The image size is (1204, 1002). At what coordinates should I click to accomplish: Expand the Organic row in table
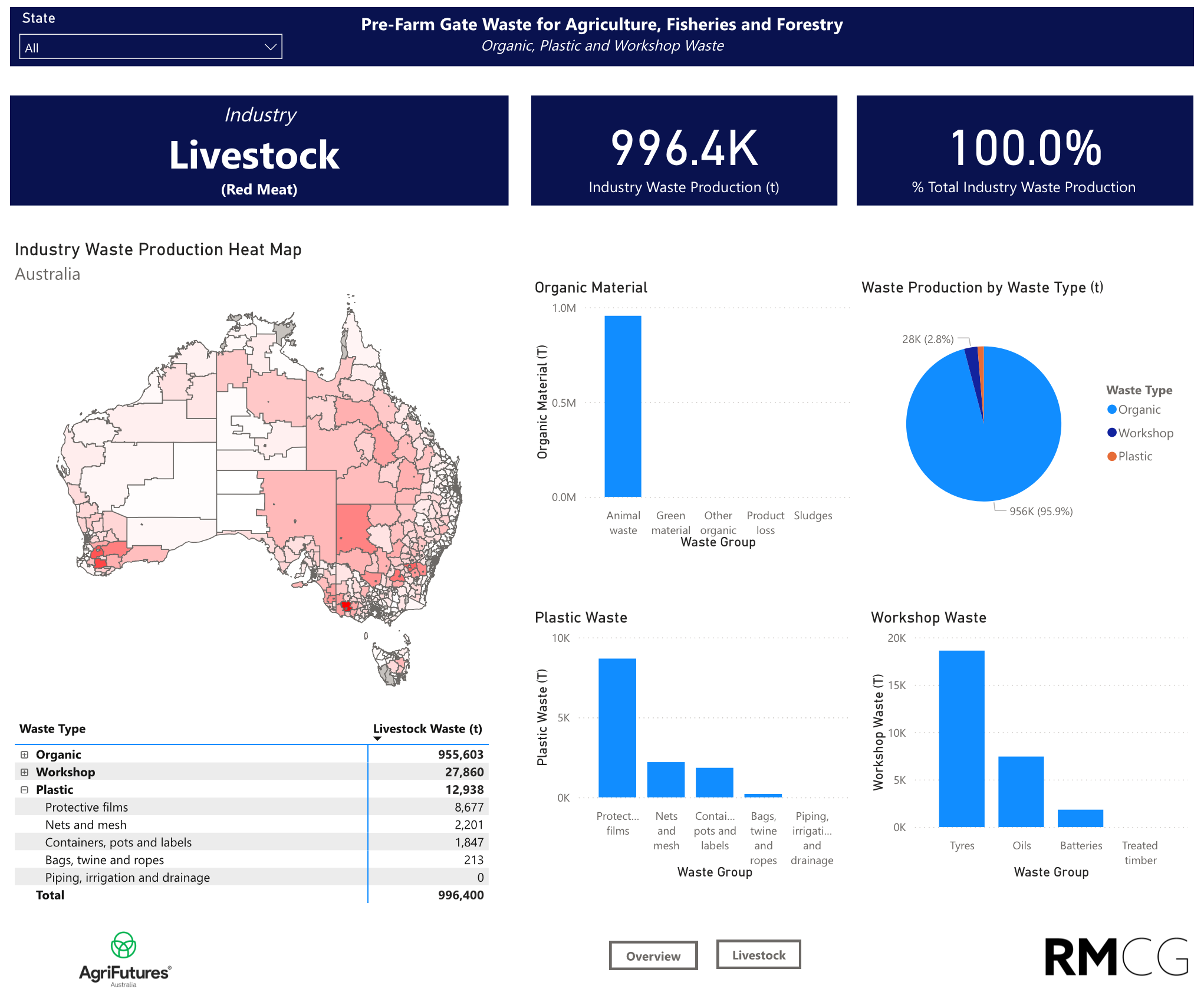coord(24,754)
